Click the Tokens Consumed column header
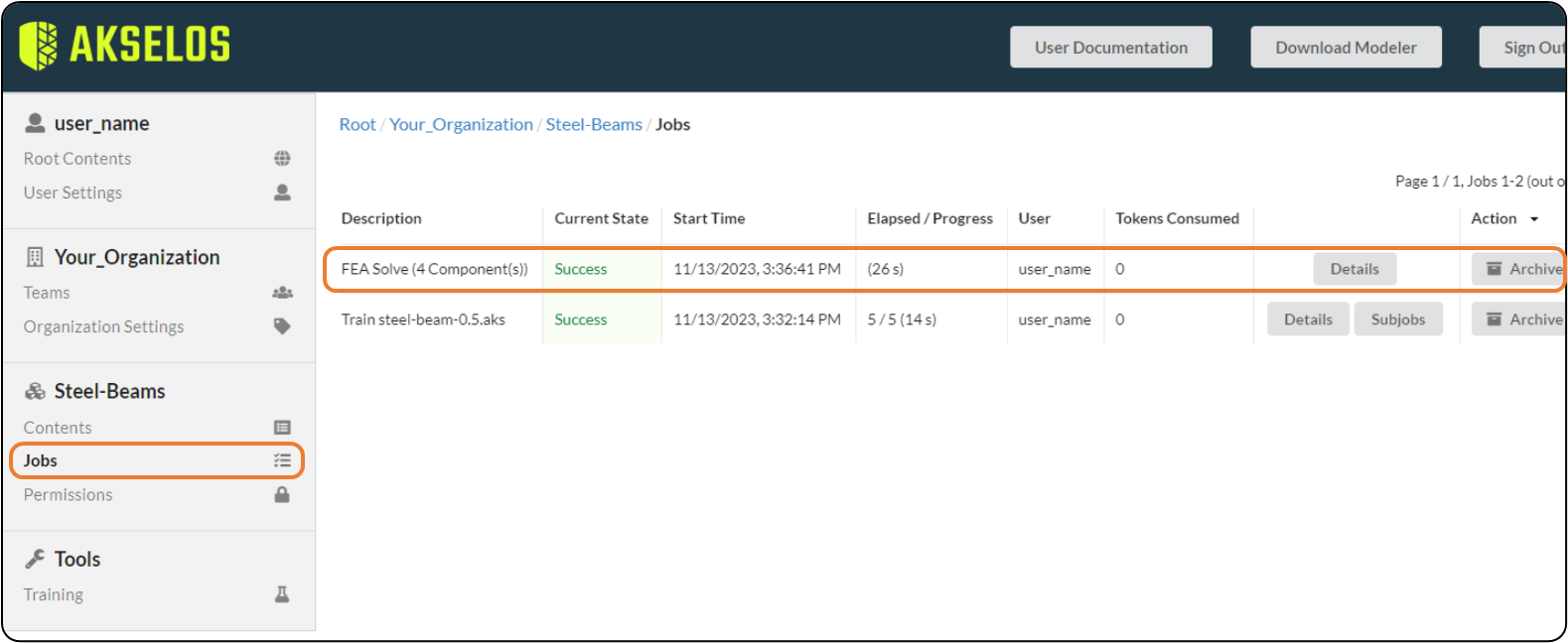Viewport: 1568px width, 643px height. click(x=1178, y=218)
